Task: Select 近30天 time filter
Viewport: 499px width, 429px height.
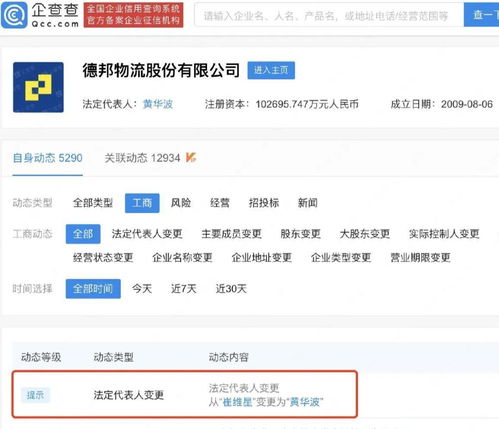Action: pyautogui.click(x=231, y=289)
